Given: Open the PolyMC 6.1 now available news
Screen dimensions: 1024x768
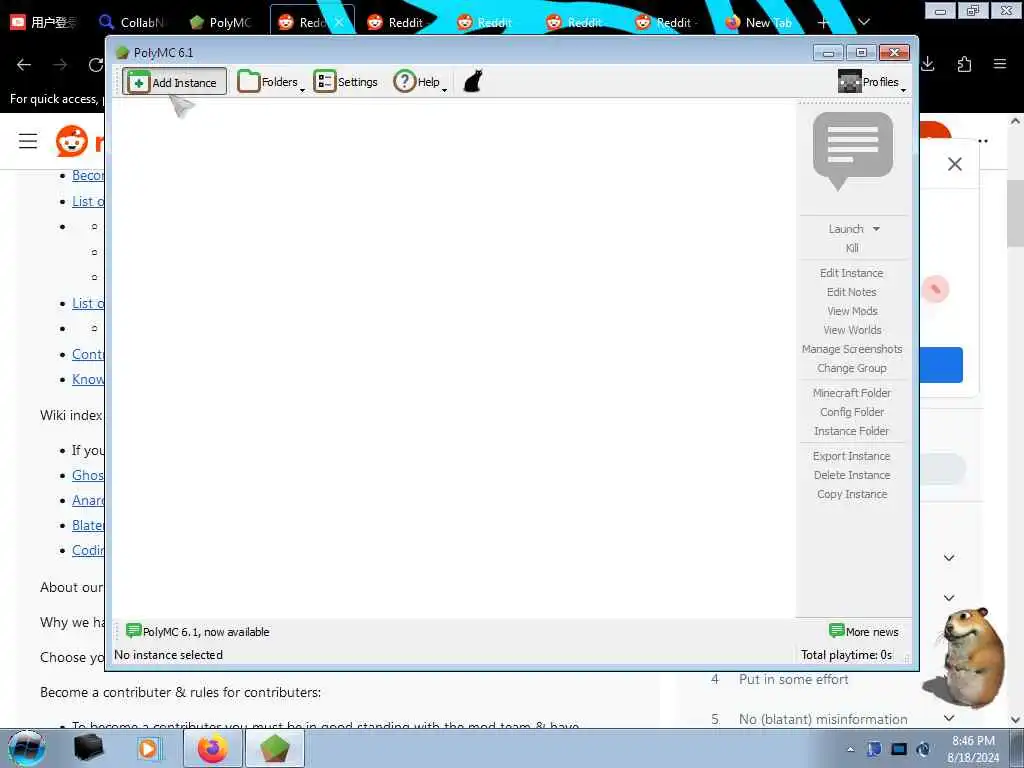Looking at the screenshot, I should pyautogui.click(x=197, y=631).
